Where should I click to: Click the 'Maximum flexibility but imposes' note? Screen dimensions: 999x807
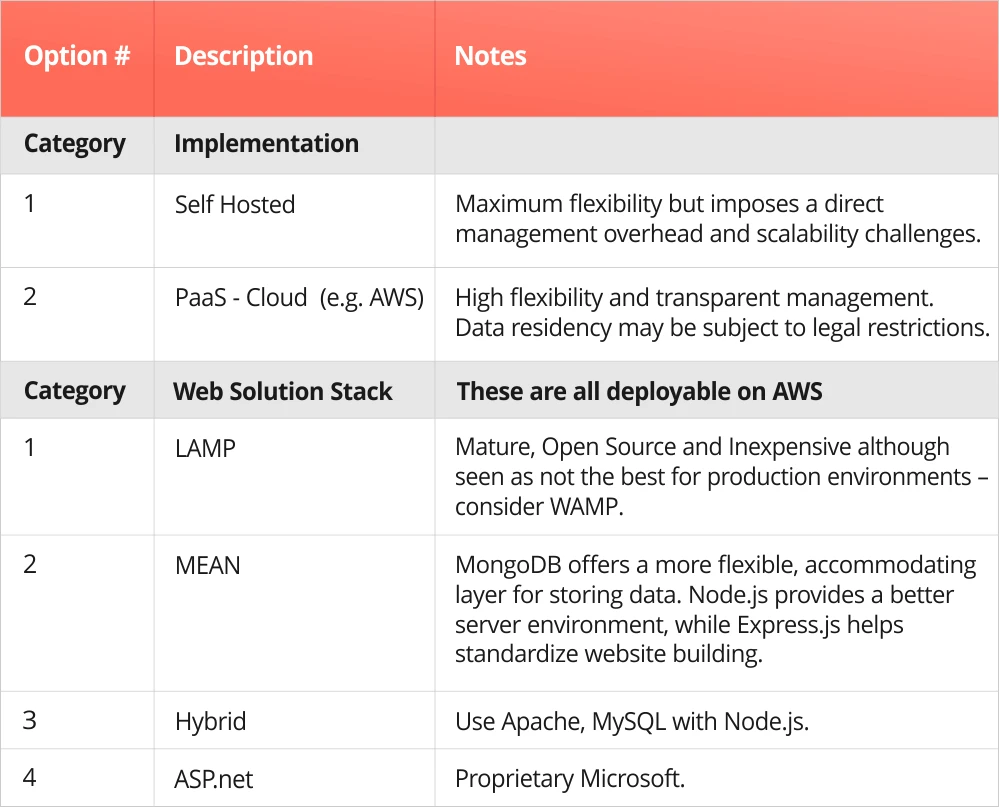(x=718, y=218)
